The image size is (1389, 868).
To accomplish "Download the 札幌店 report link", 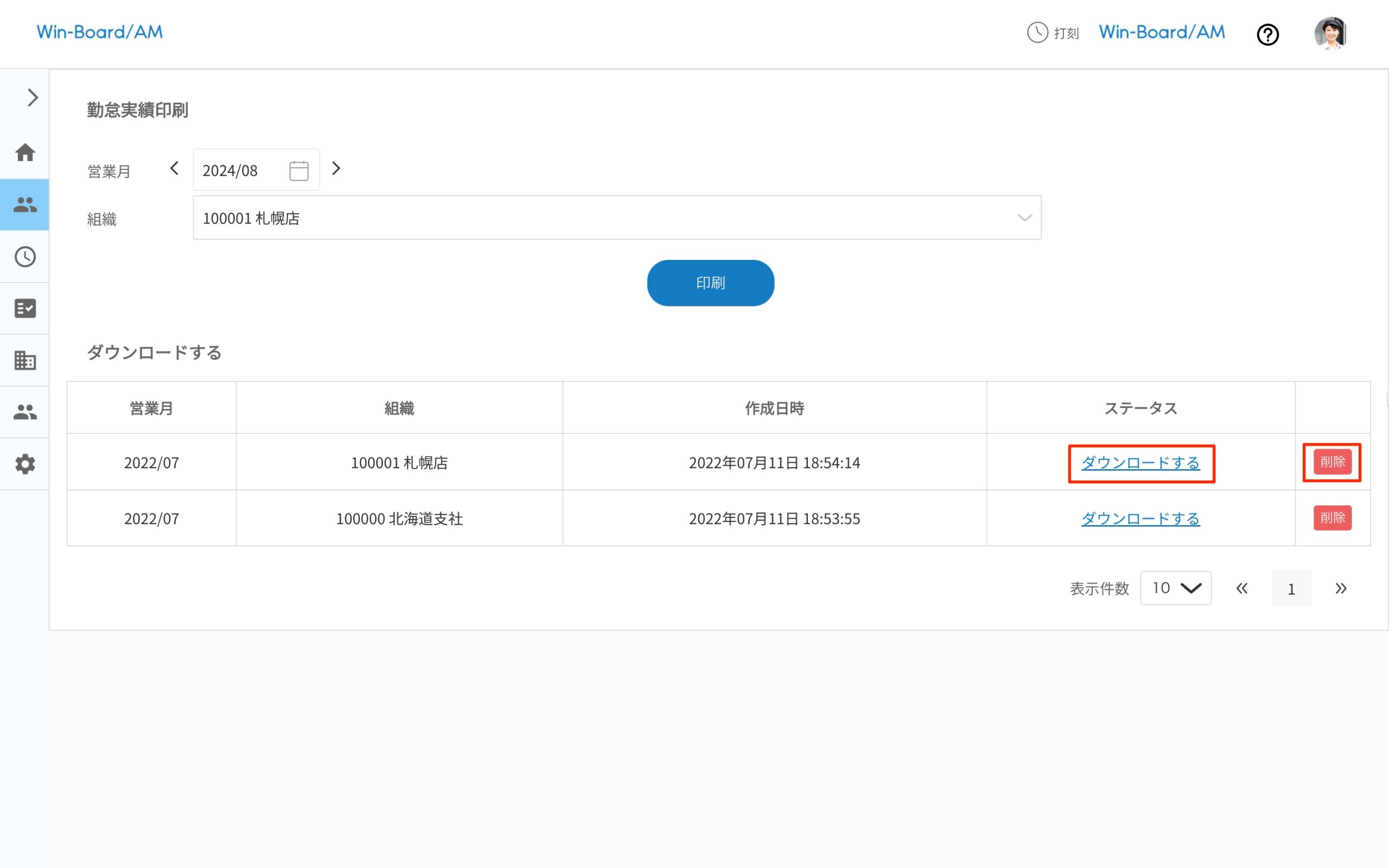I will click(x=1140, y=463).
